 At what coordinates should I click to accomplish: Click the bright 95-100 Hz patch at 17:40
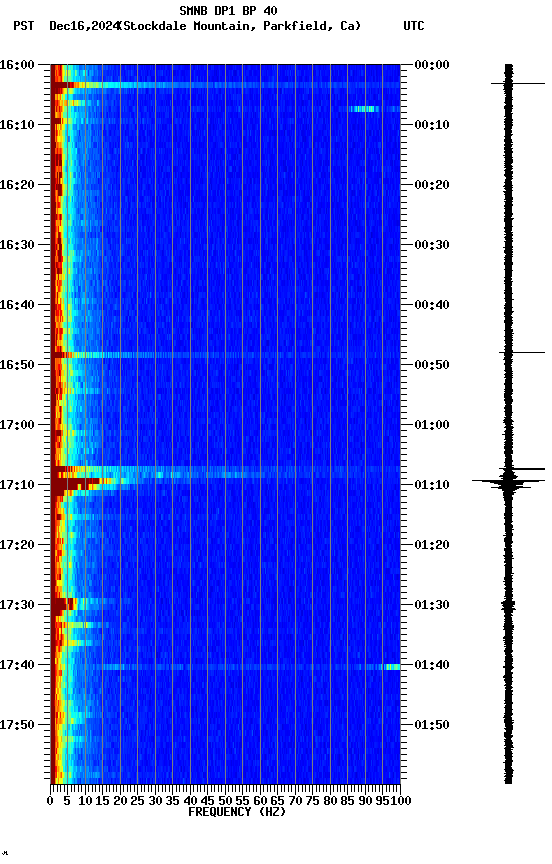[392, 667]
